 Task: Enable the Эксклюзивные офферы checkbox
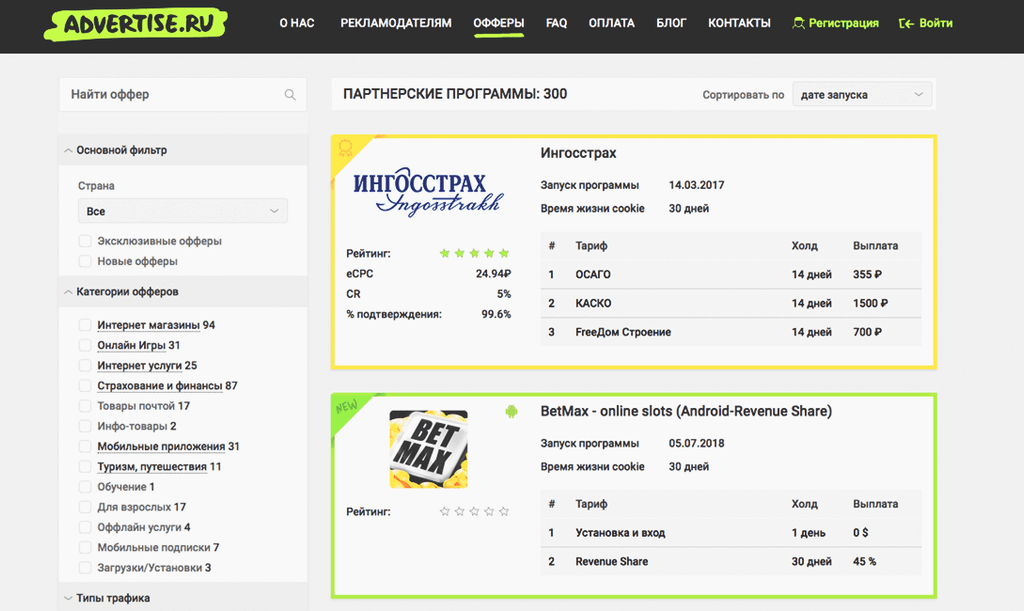(x=85, y=241)
